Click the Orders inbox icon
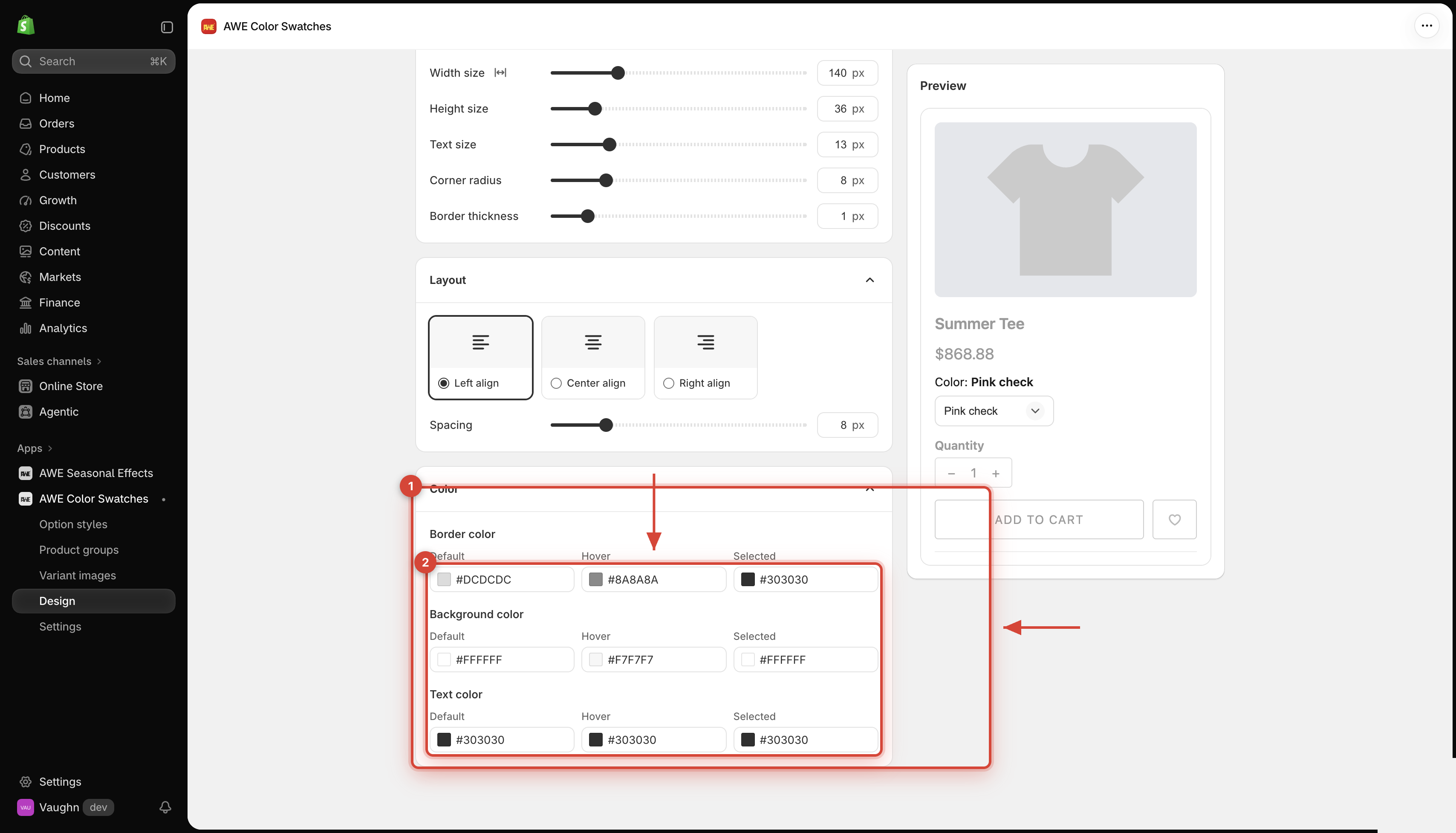1456x833 pixels. [26, 124]
